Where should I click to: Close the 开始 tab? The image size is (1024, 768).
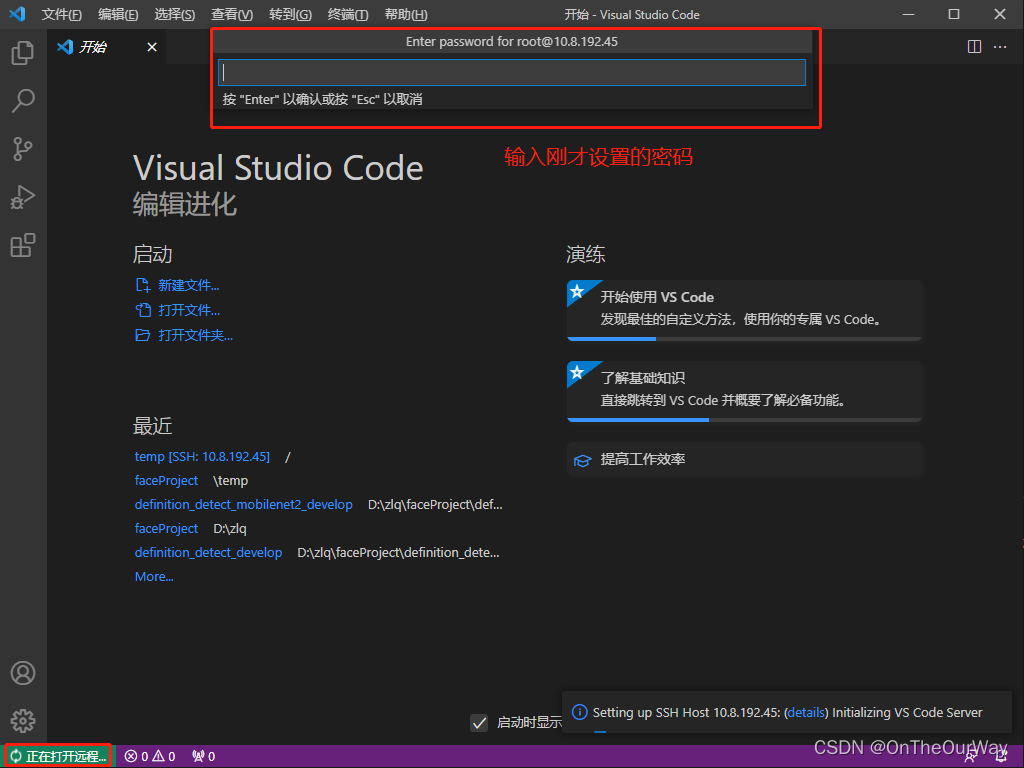pos(152,47)
